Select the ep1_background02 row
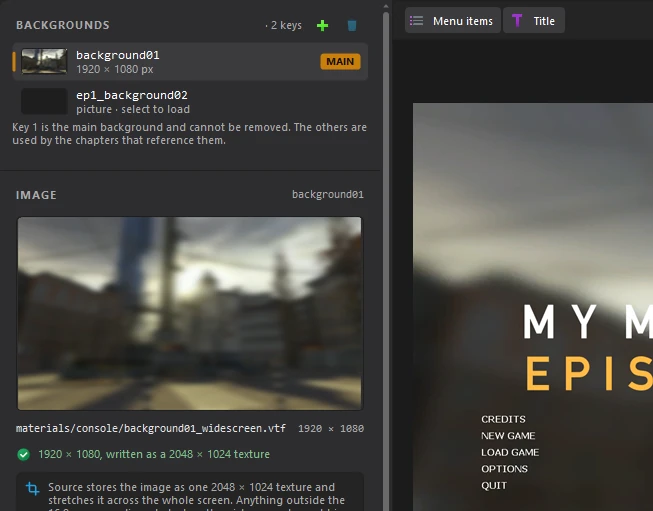Image resolution: width=653 pixels, height=511 pixels. [x=190, y=102]
